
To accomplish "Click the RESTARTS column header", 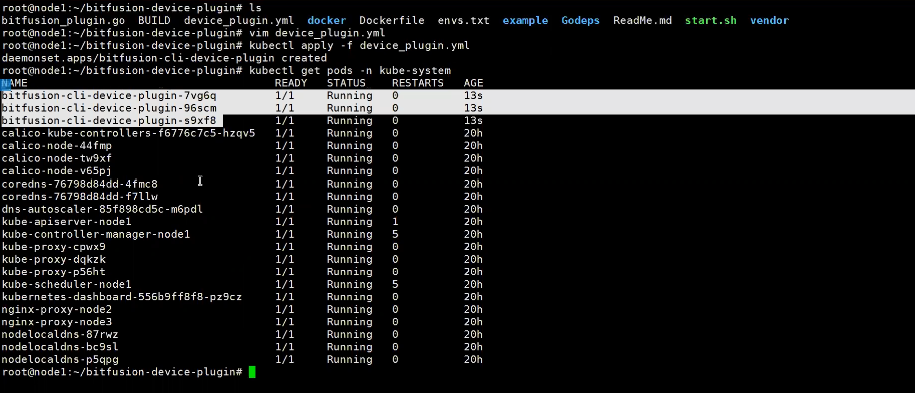I will click(x=418, y=83).
